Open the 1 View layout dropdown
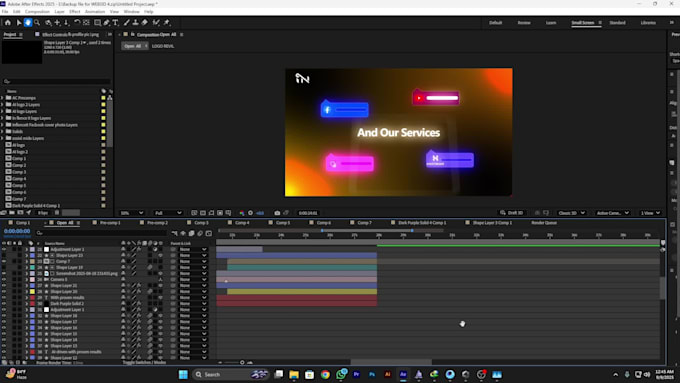Image resolution: width=680 pixels, height=383 pixels. [x=650, y=213]
